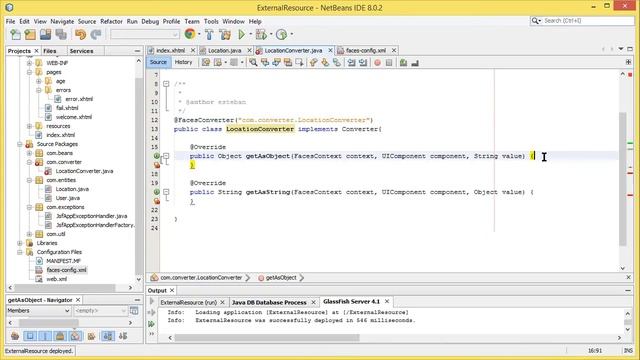Toggle Sort by Source in Navigator

tap(123, 336)
